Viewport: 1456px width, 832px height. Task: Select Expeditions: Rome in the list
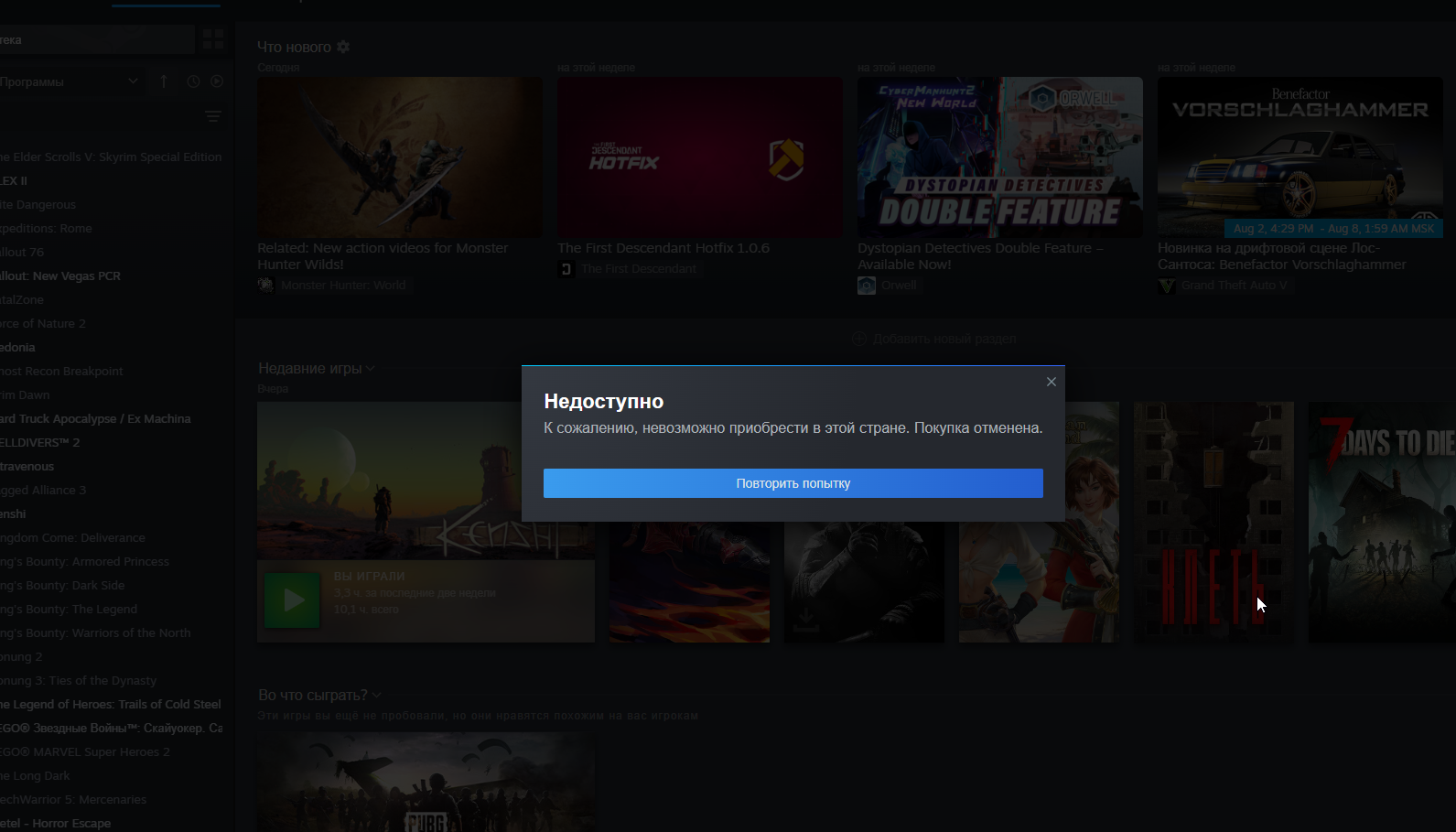(46, 229)
